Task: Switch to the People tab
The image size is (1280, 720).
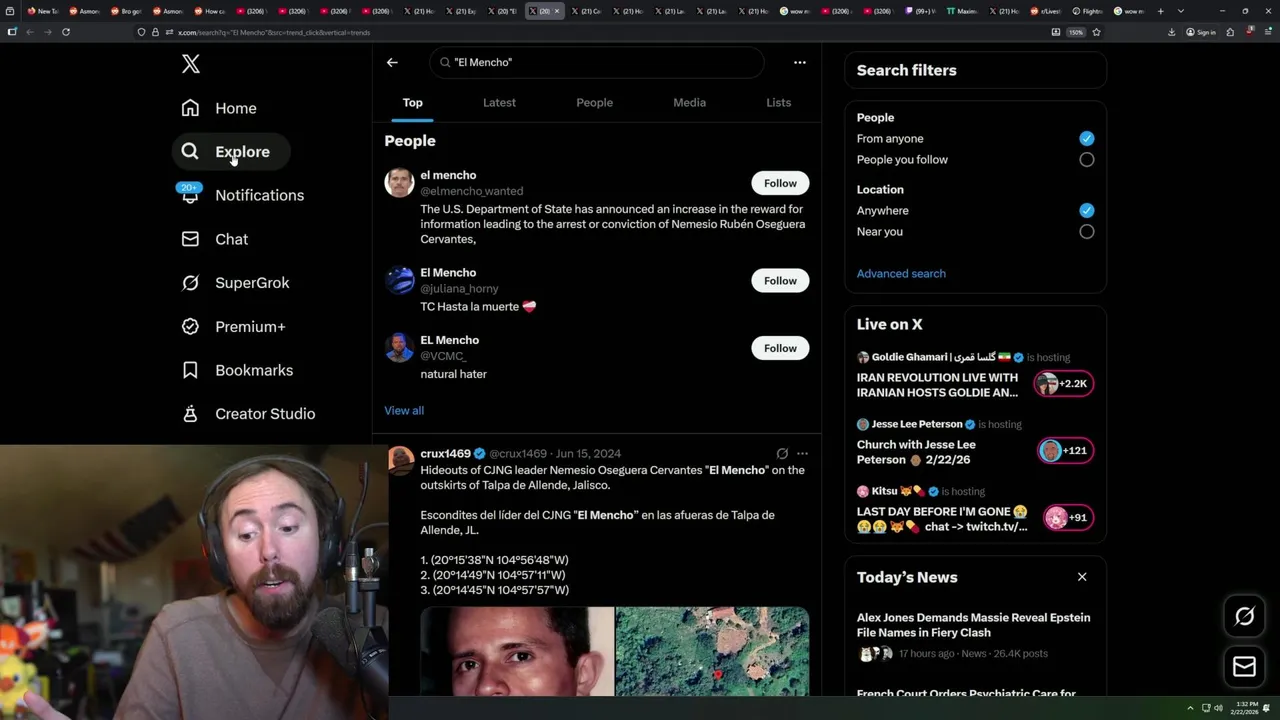Action: tap(594, 102)
